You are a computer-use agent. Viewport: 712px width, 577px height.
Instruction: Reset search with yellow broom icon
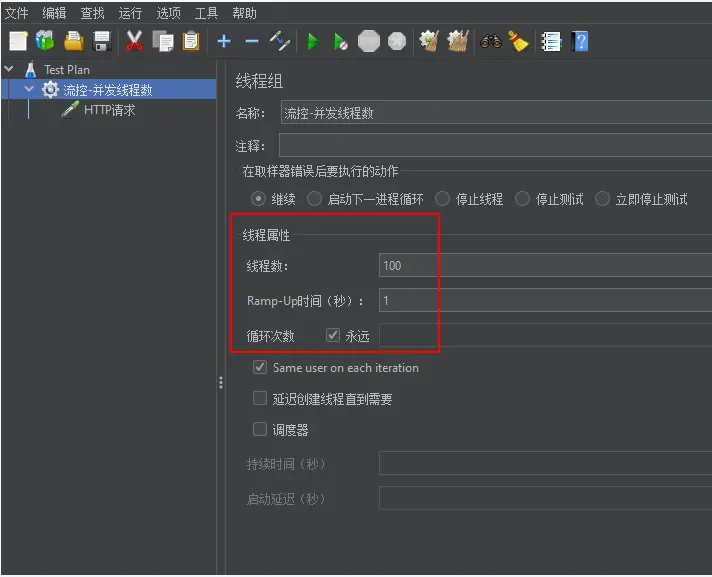(519, 41)
